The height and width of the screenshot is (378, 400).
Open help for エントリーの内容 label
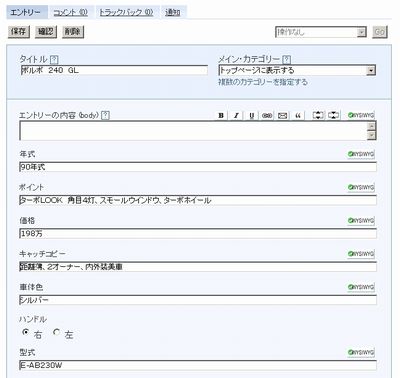coord(105,115)
